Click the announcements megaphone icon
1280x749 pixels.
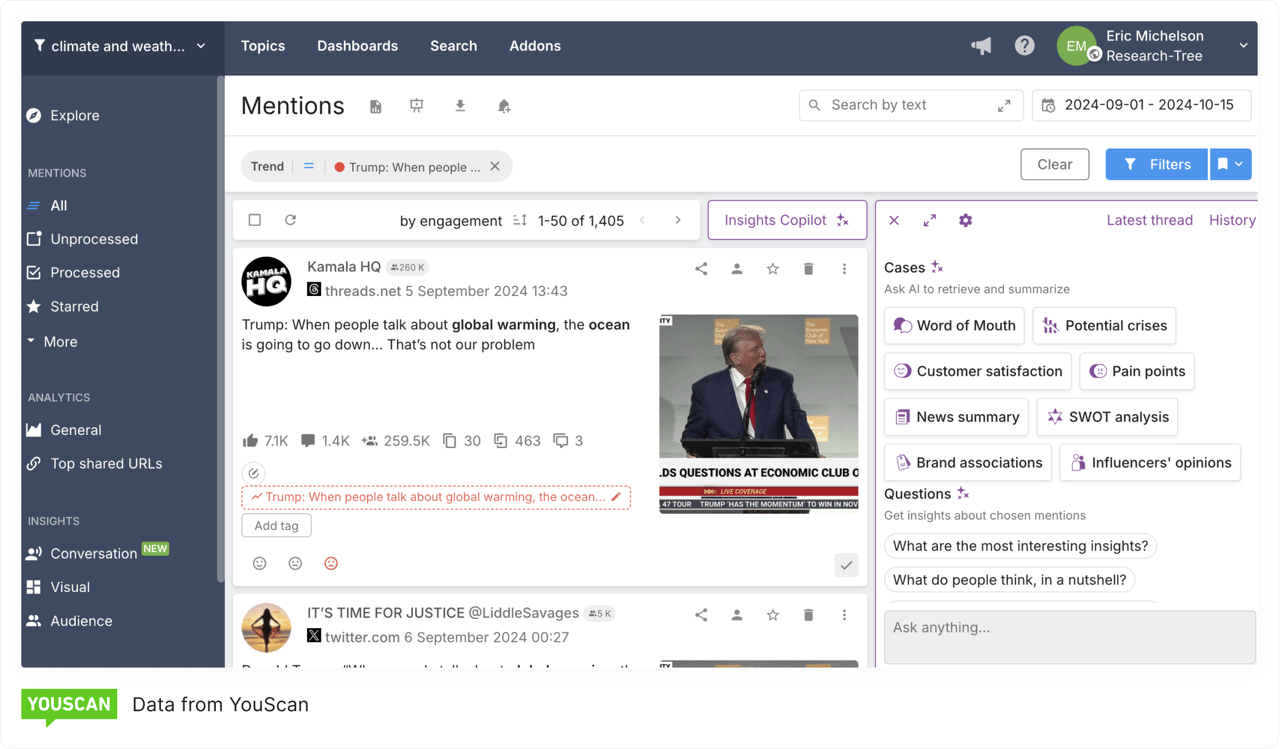(981, 46)
